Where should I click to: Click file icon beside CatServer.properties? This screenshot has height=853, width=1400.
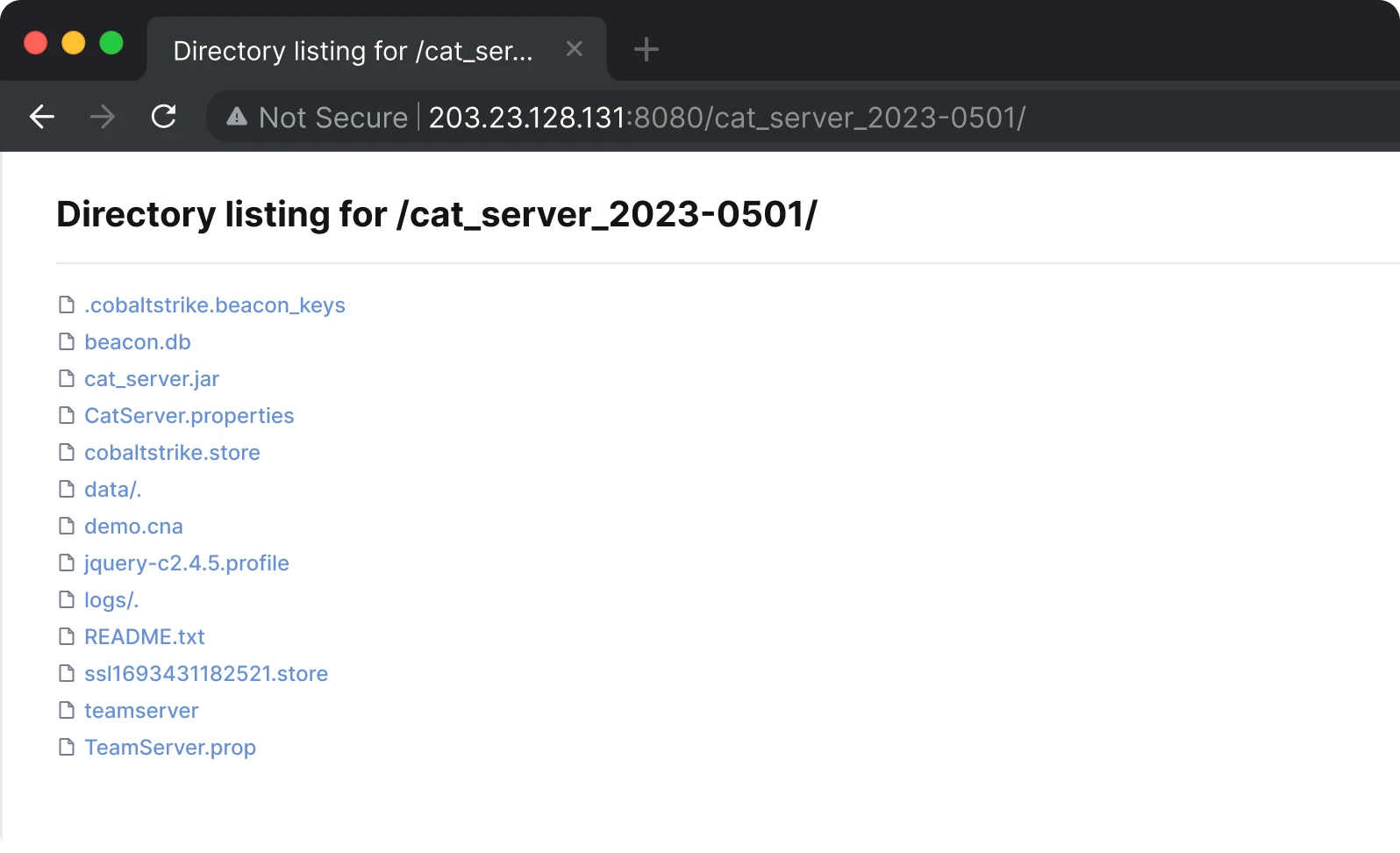(67, 415)
